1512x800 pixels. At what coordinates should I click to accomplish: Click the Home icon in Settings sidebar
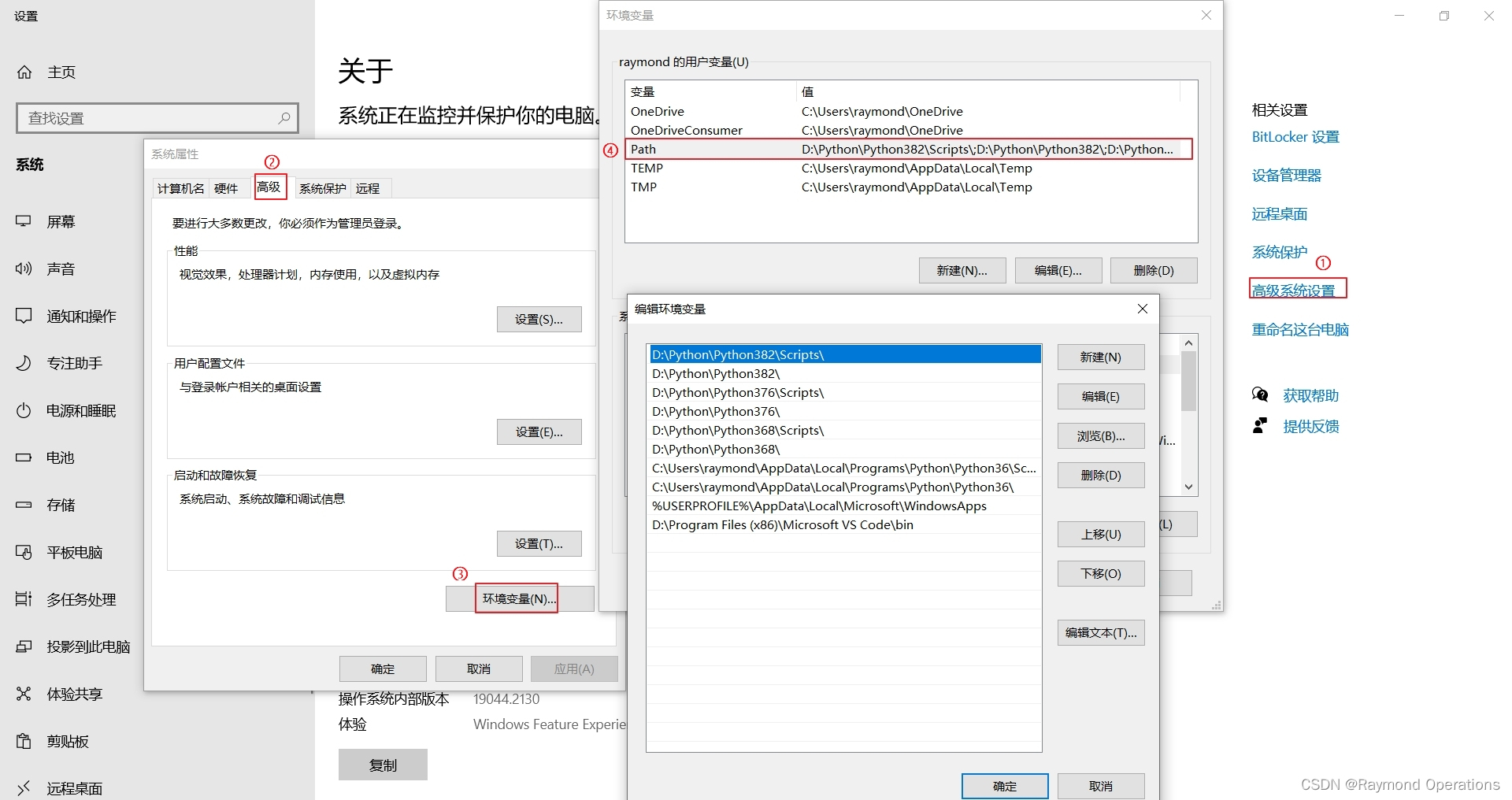pyautogui.click(x=24, y=72)
